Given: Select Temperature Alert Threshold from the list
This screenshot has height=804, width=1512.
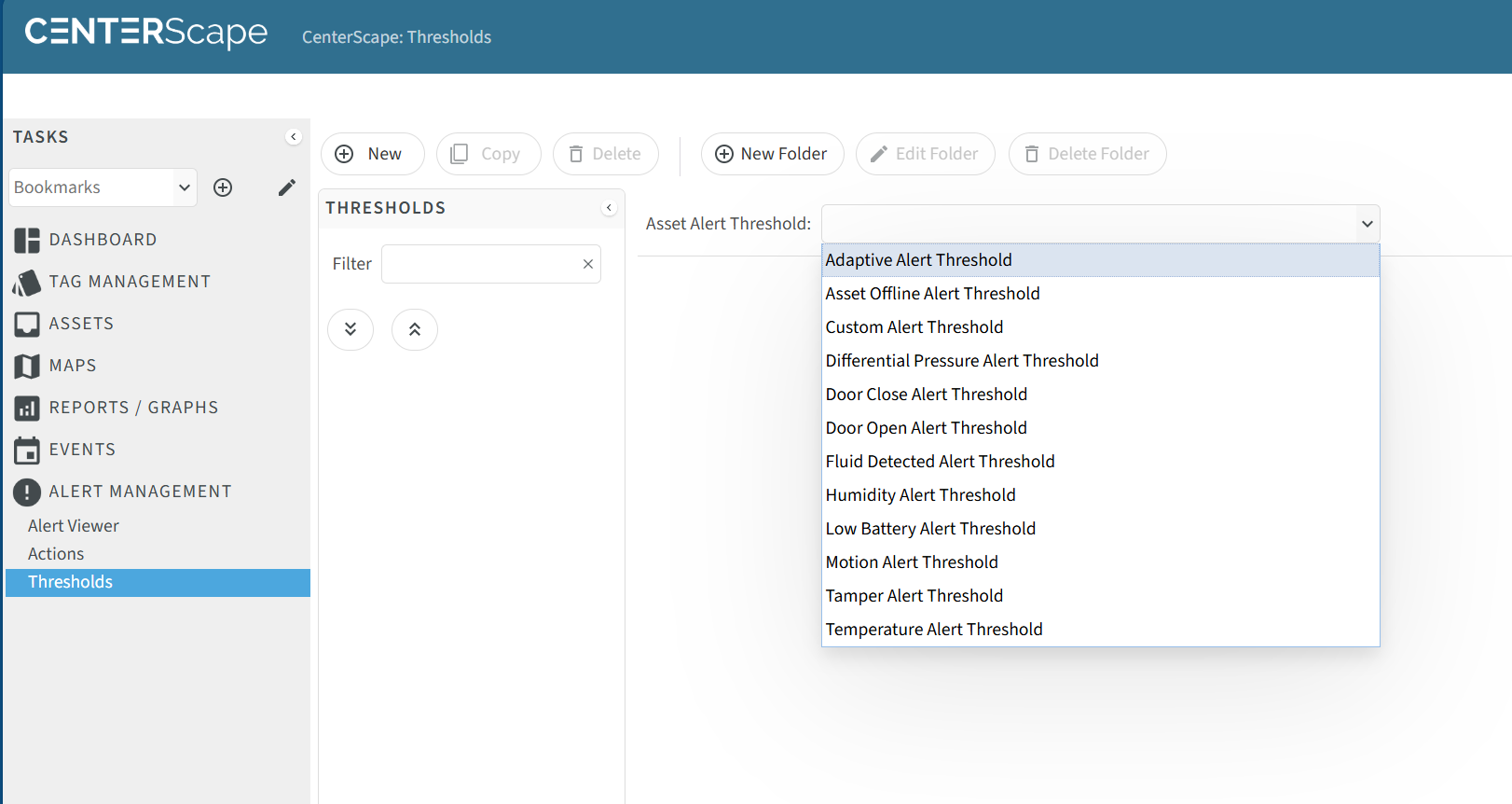Looking at the screenshot, I should pos(934,630).
